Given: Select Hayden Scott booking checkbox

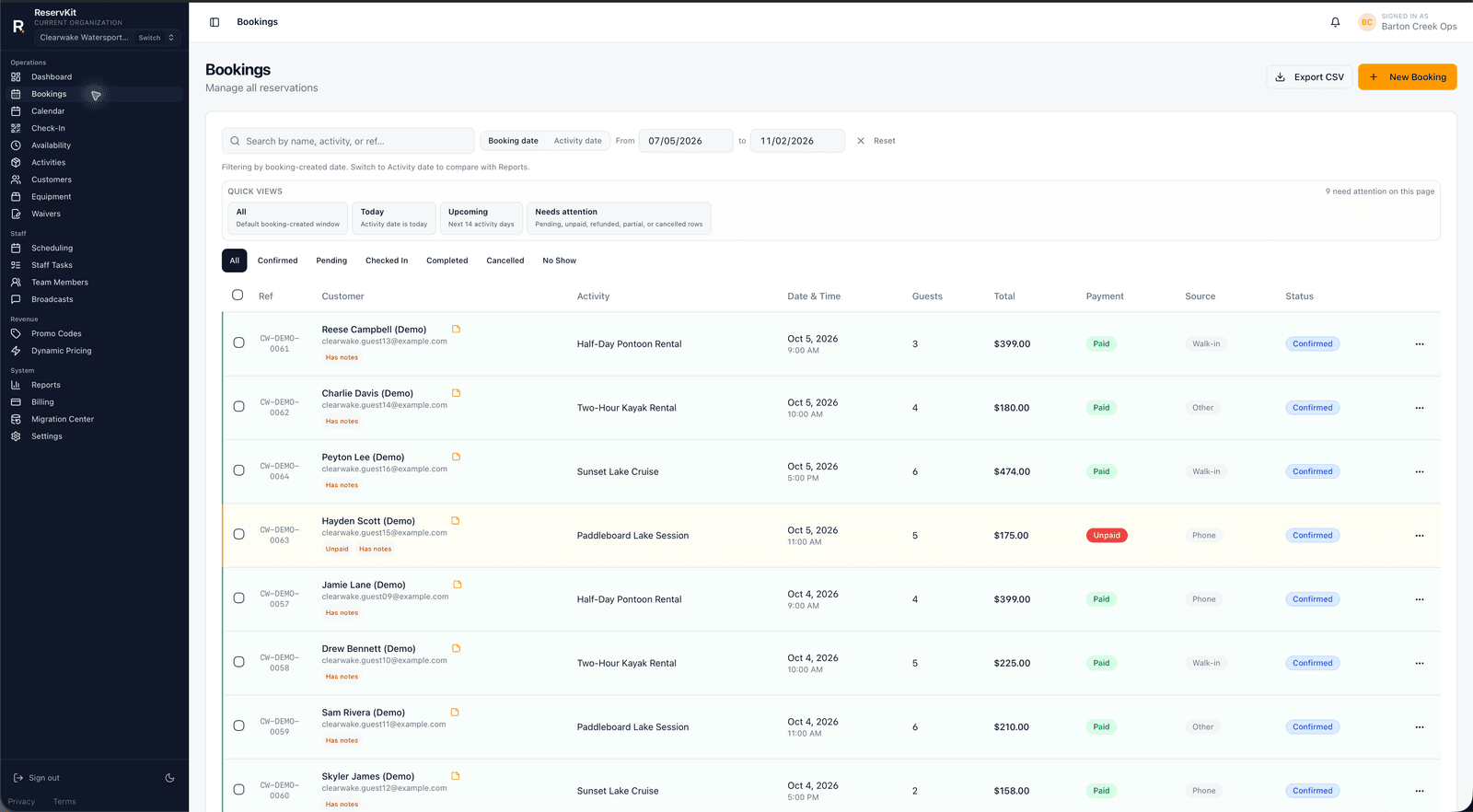Looking at the screenshot, I should [238, 534].
